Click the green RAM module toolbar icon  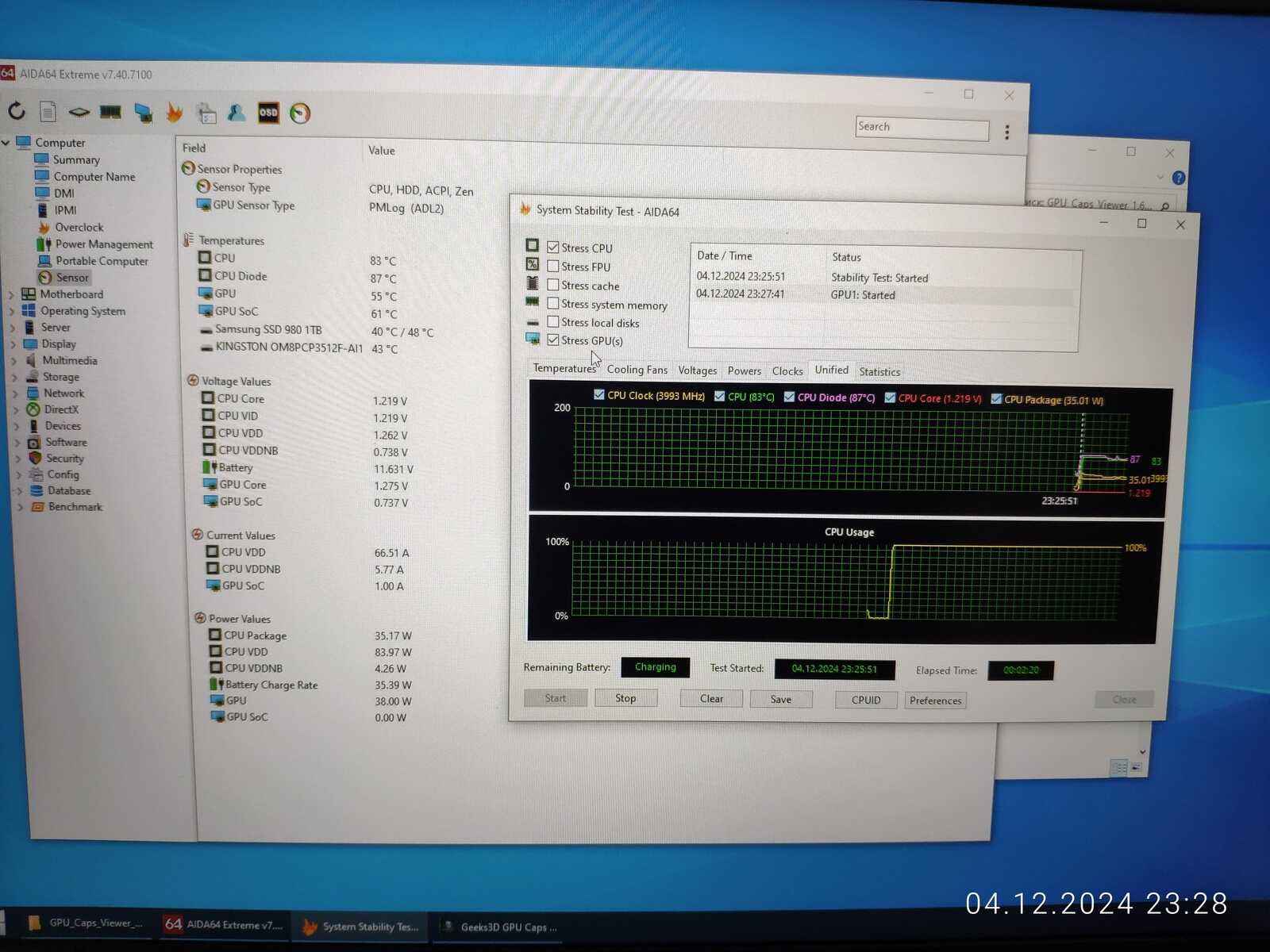pos(110,112)
